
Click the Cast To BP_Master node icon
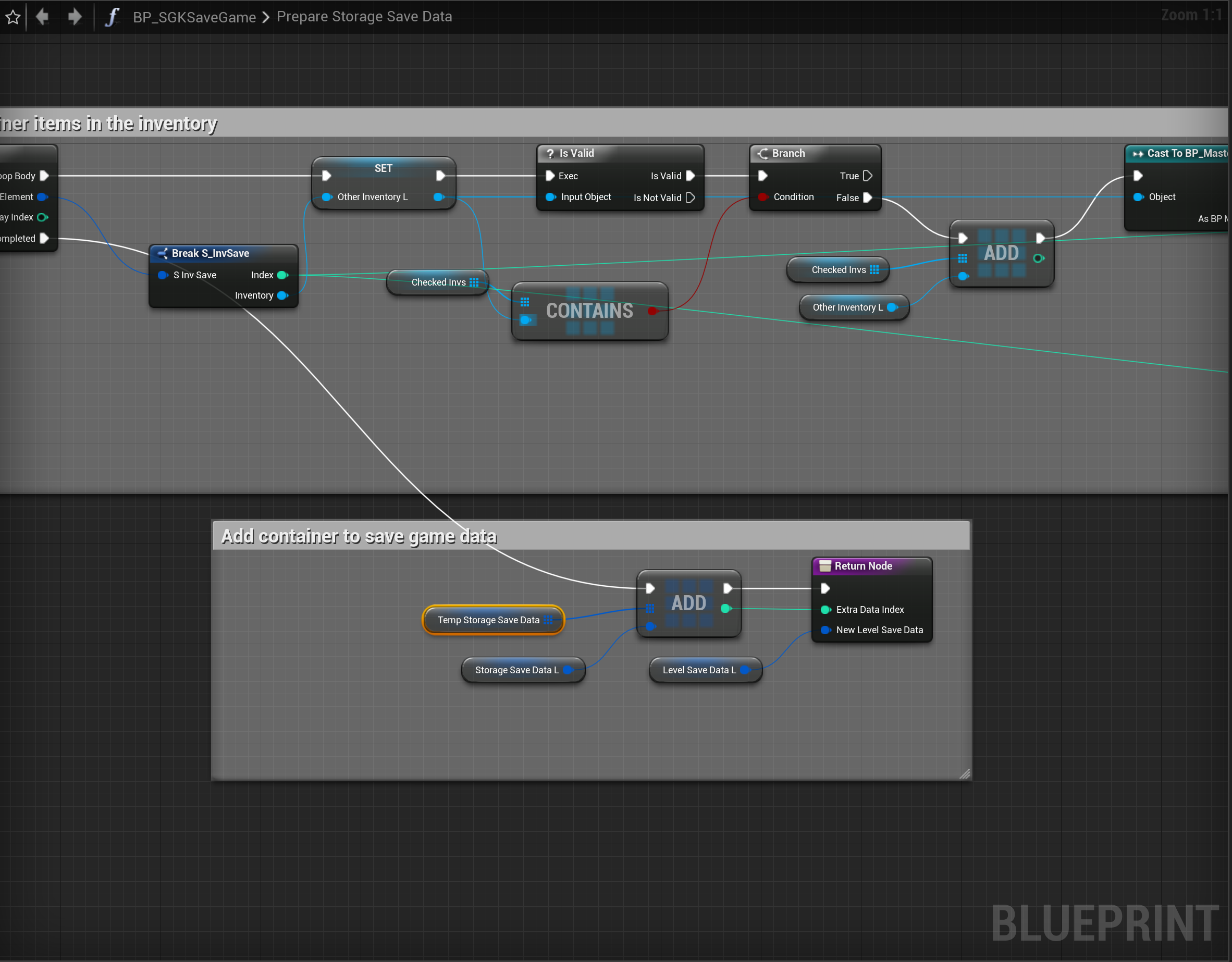(x=1138, y=153)
